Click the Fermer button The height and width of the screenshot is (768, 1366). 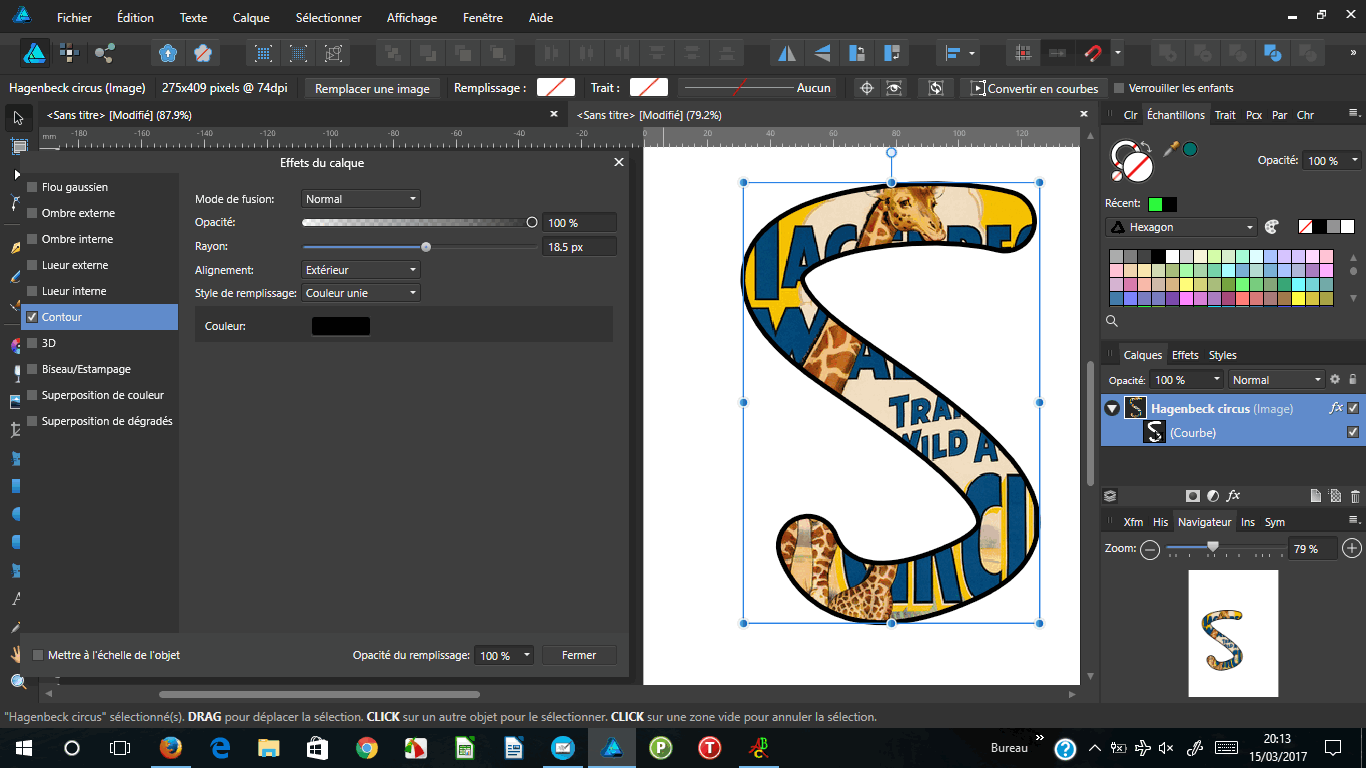pyautogui.click(x=579, y=655)
